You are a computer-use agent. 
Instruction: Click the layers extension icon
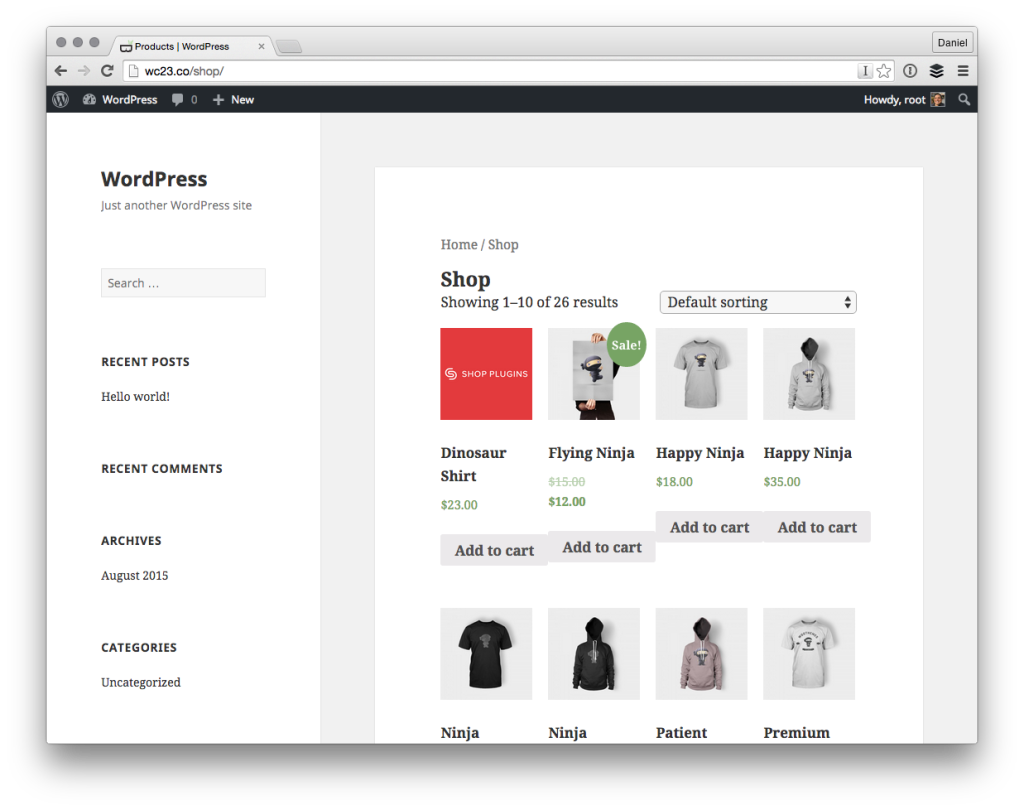(x=936, y=71)
